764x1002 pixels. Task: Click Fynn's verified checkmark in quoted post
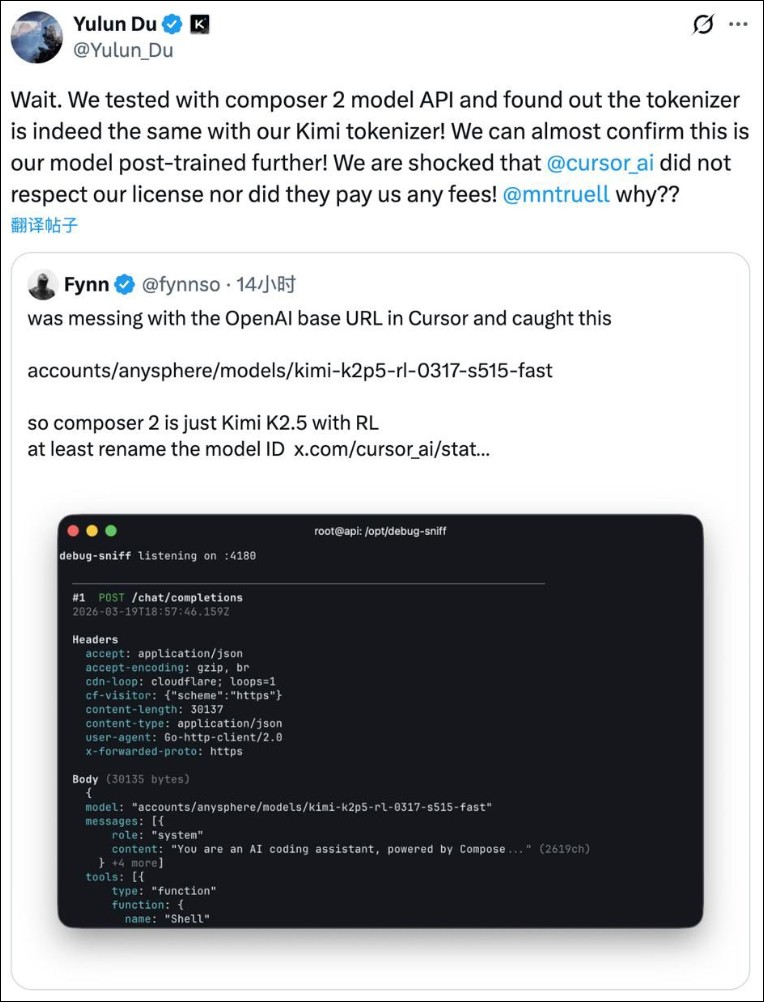pos(124,283)
